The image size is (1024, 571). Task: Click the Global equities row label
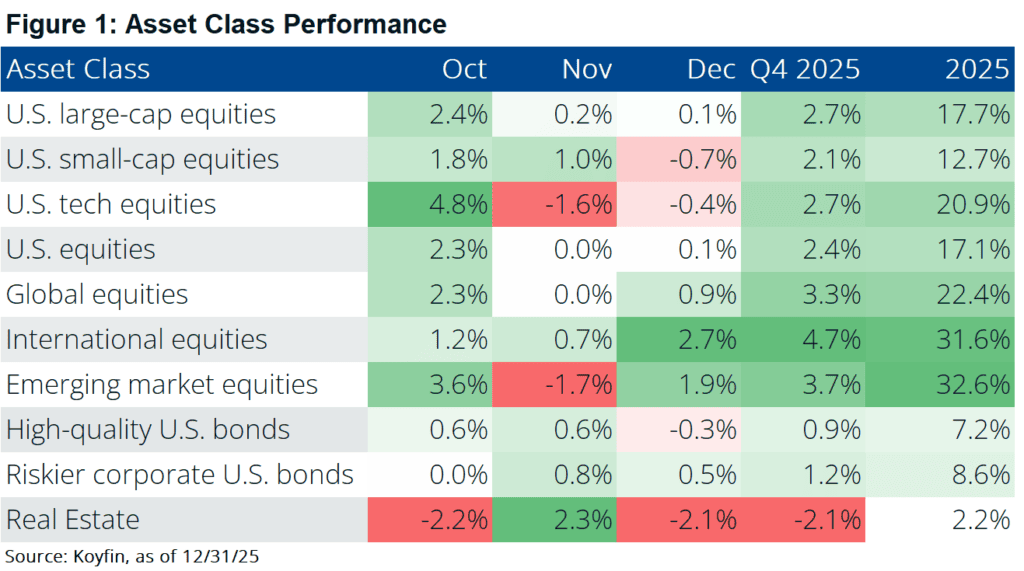[x=97, y=294]
